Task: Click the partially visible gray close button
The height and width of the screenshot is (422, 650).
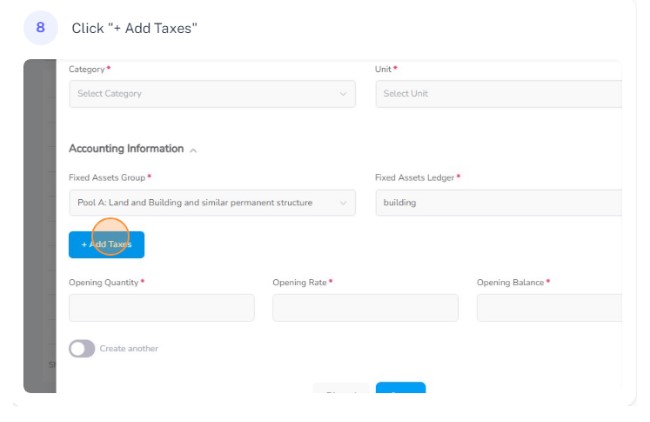Action: (341, 388)
